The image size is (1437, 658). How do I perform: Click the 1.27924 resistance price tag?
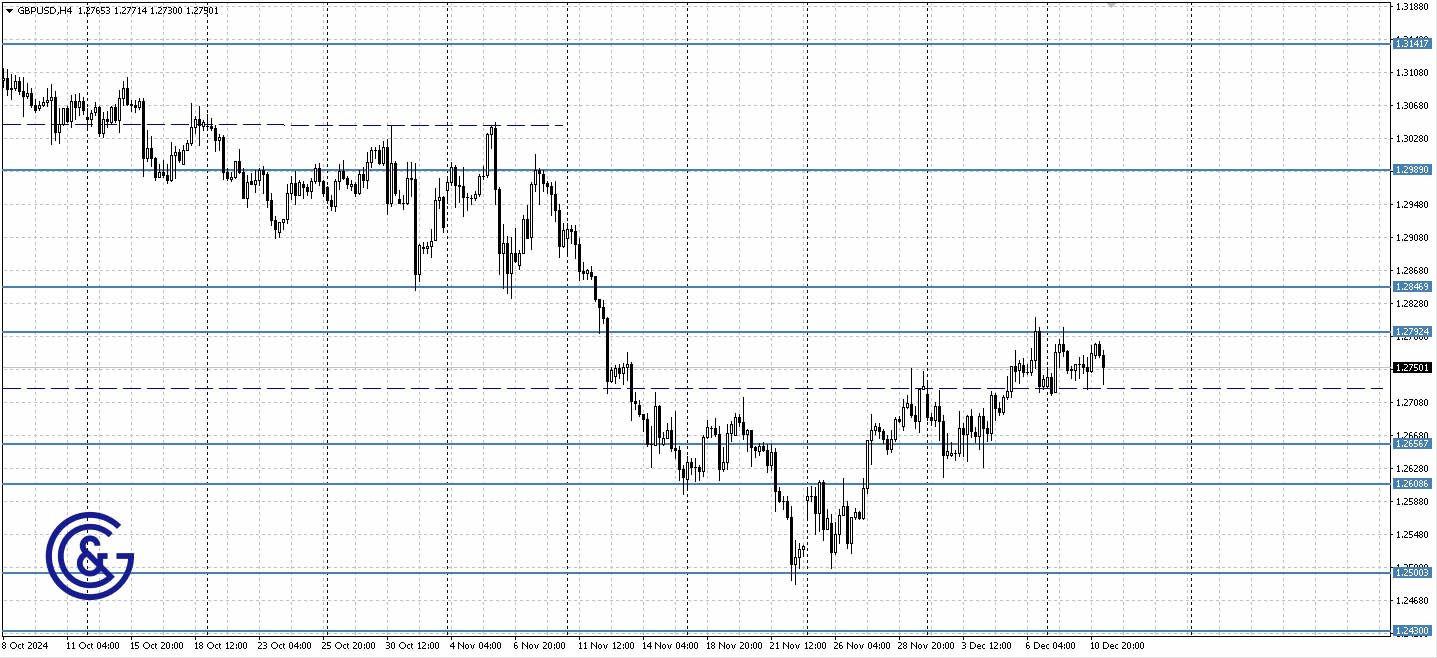click(x=1413, y=331)
